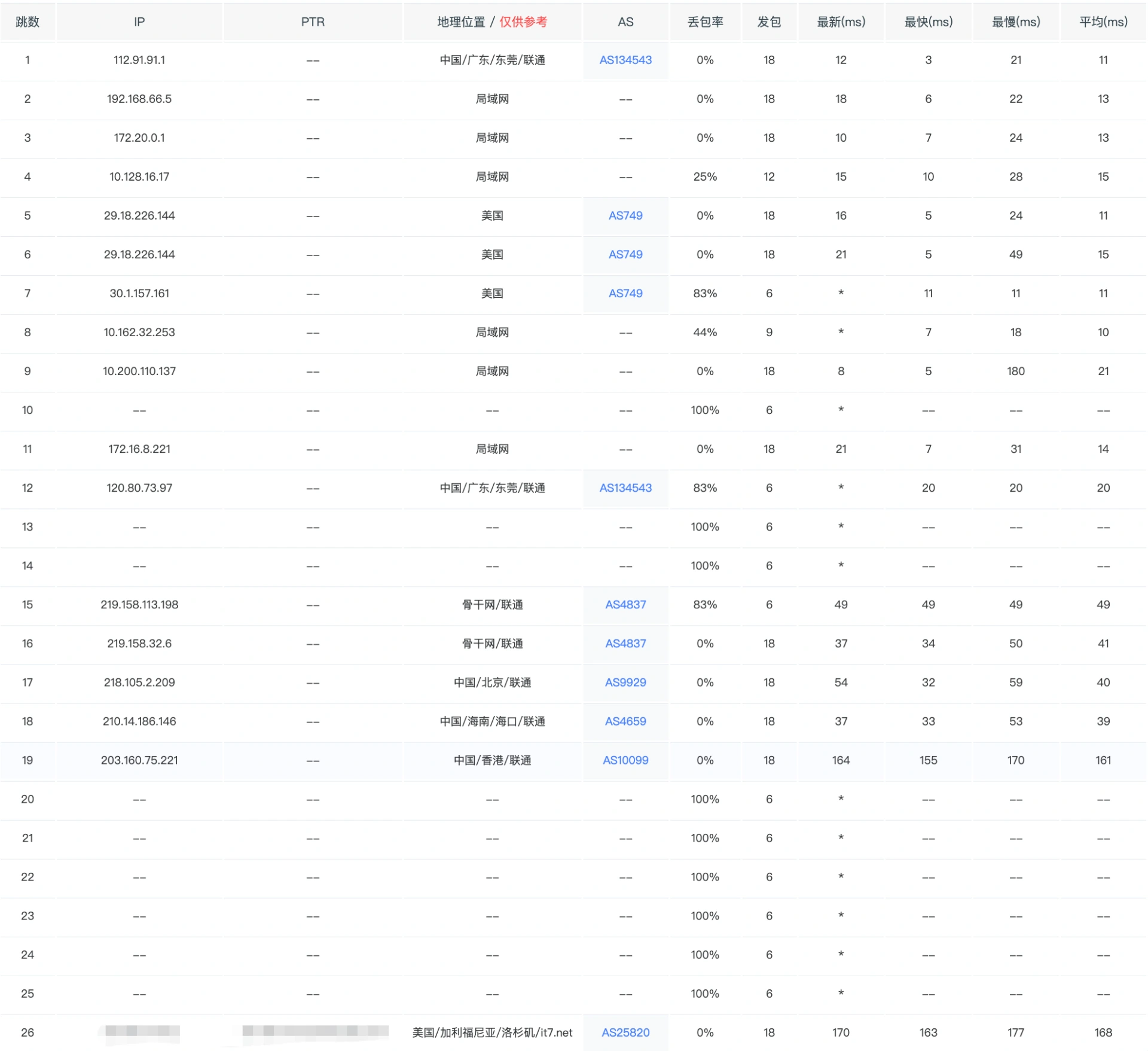Click AS749 link in hop 7 row
This screenshot has height=1051, width=1148.
click(625, 293)
